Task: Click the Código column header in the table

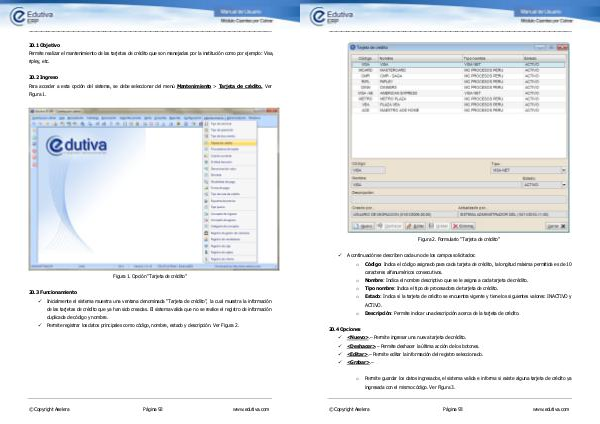Action: click(367, 58)
